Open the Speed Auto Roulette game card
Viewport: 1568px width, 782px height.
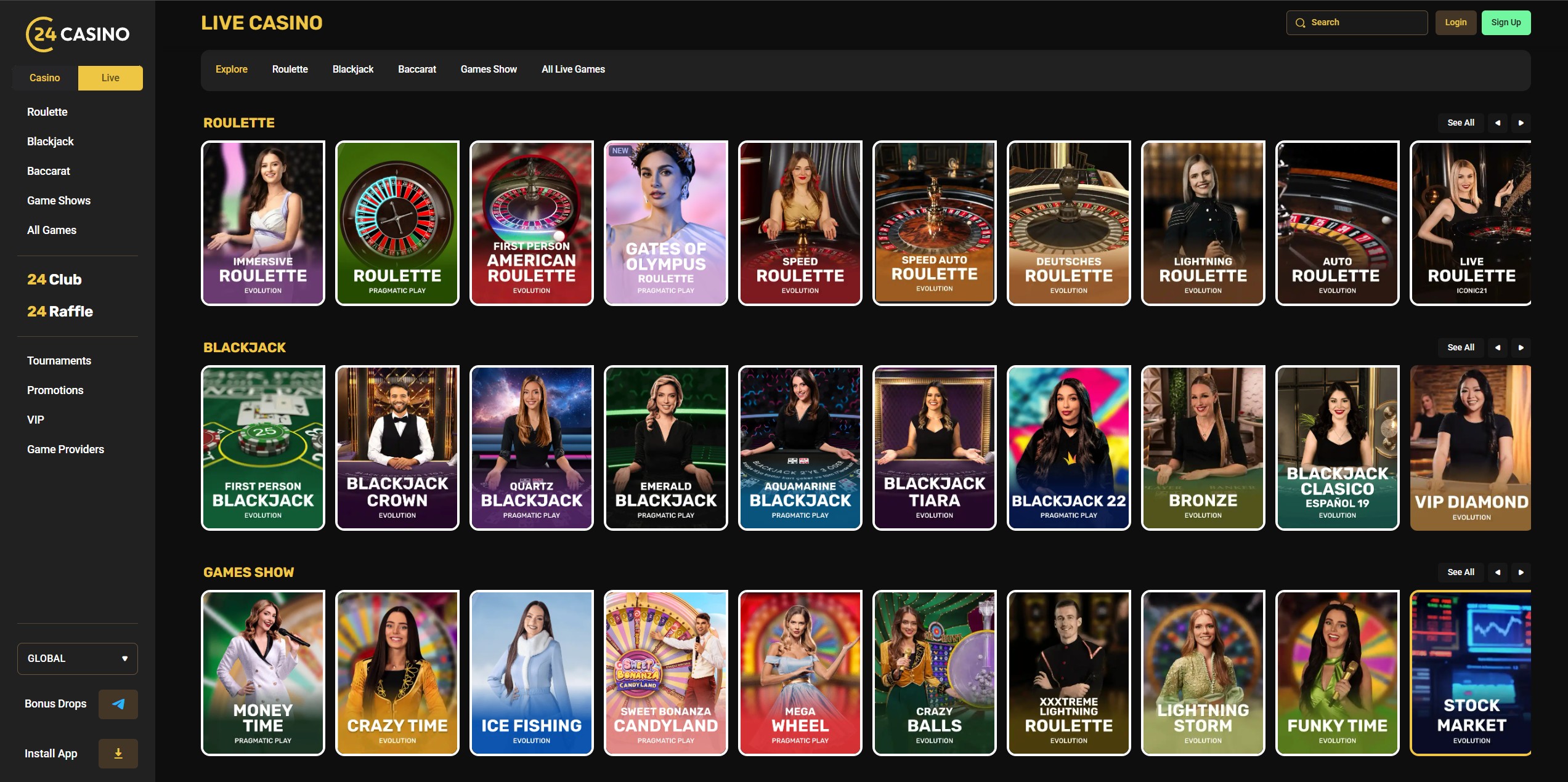point(935,223)
